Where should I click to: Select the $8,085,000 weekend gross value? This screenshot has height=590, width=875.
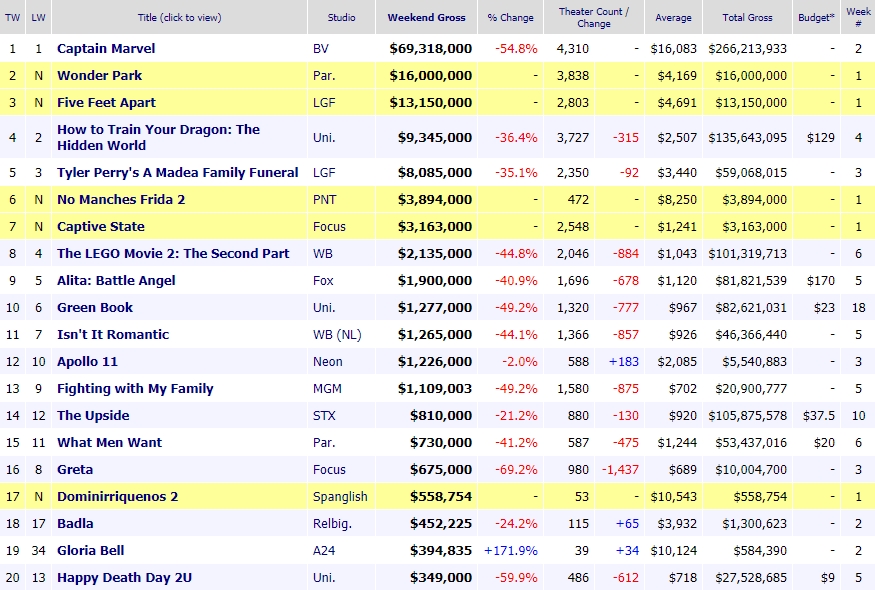pyautogui.click(x=435, y=172)
